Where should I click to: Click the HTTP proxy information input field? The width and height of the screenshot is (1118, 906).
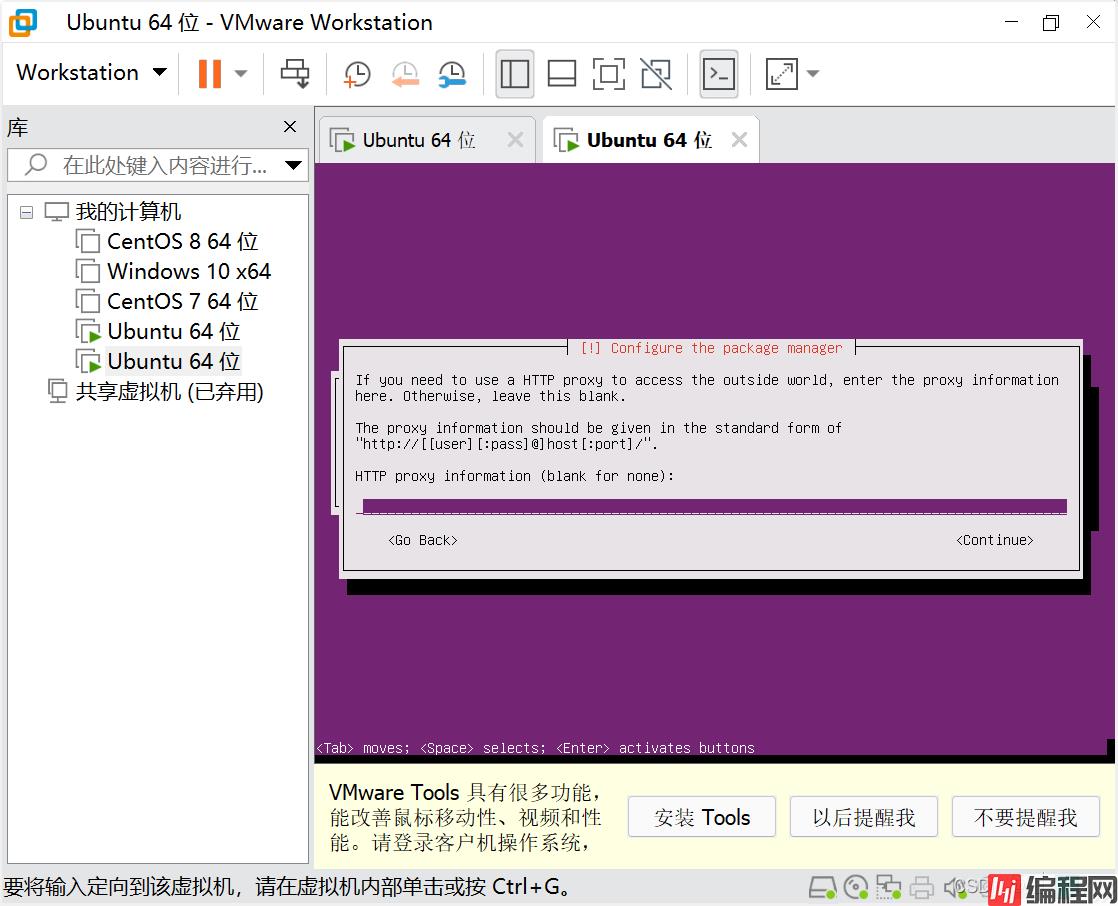[714, 506]
